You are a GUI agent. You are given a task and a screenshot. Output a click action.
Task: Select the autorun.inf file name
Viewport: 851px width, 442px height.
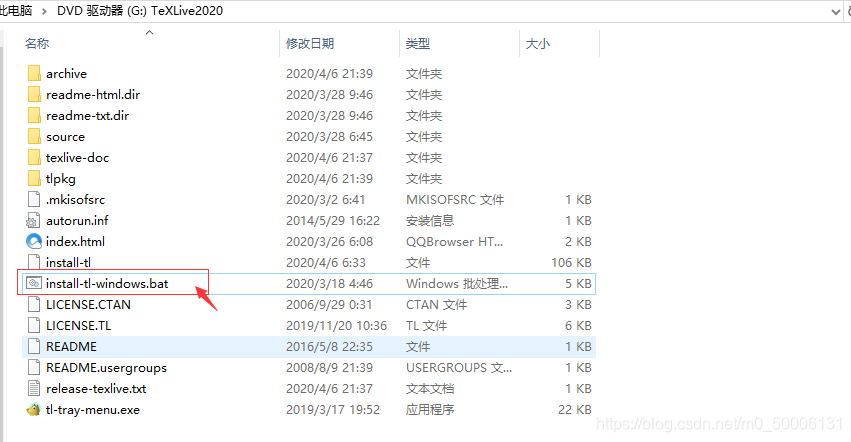coord(77,220)
